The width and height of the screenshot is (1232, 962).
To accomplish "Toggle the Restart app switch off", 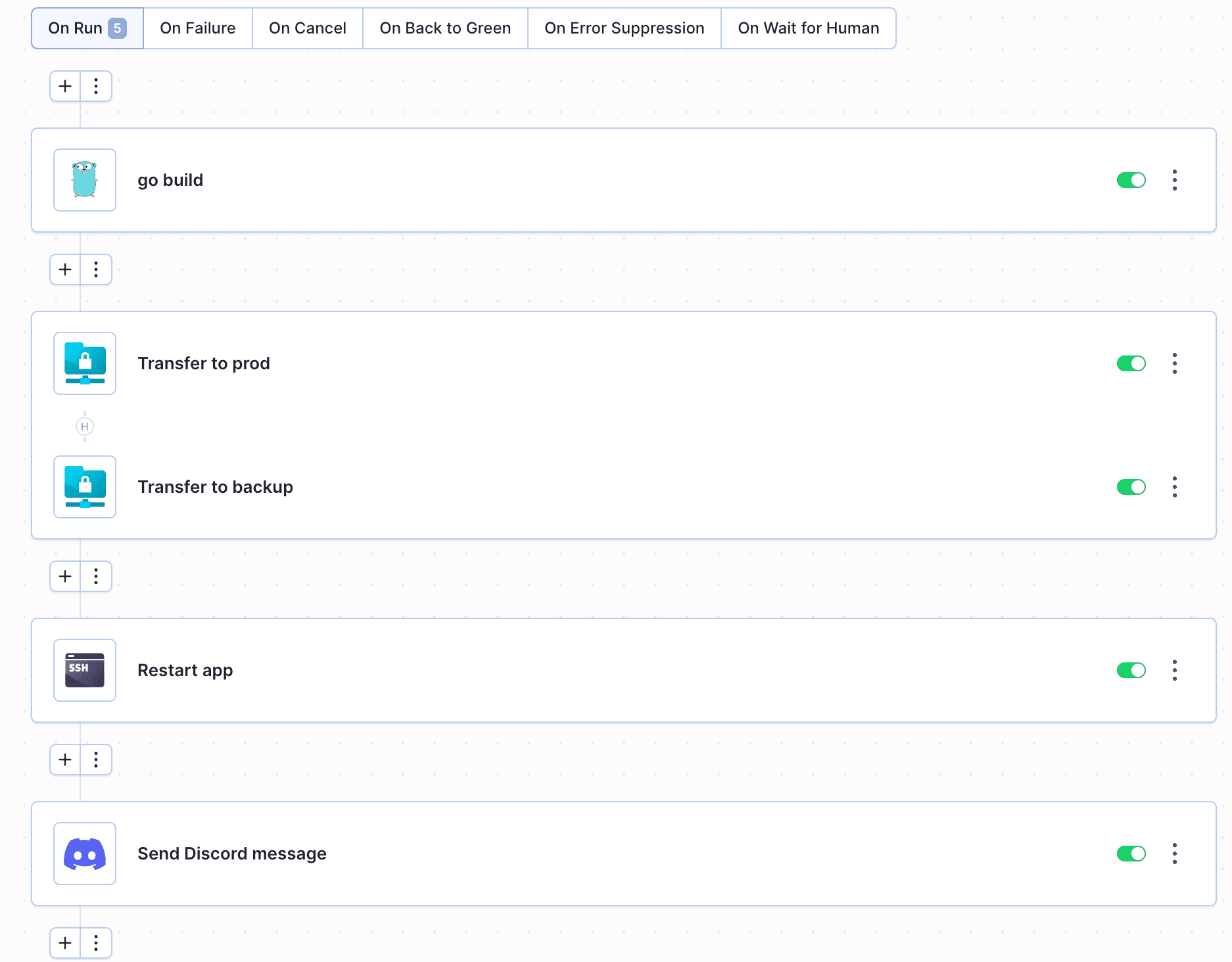I will tap(1131, 670).
